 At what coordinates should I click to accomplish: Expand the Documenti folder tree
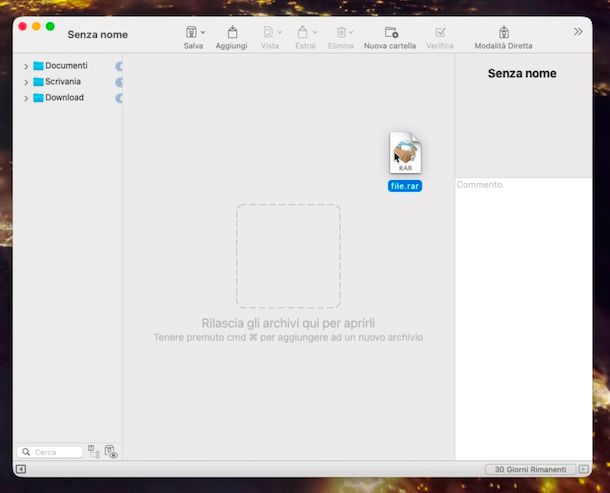click(x=26, y=66)
